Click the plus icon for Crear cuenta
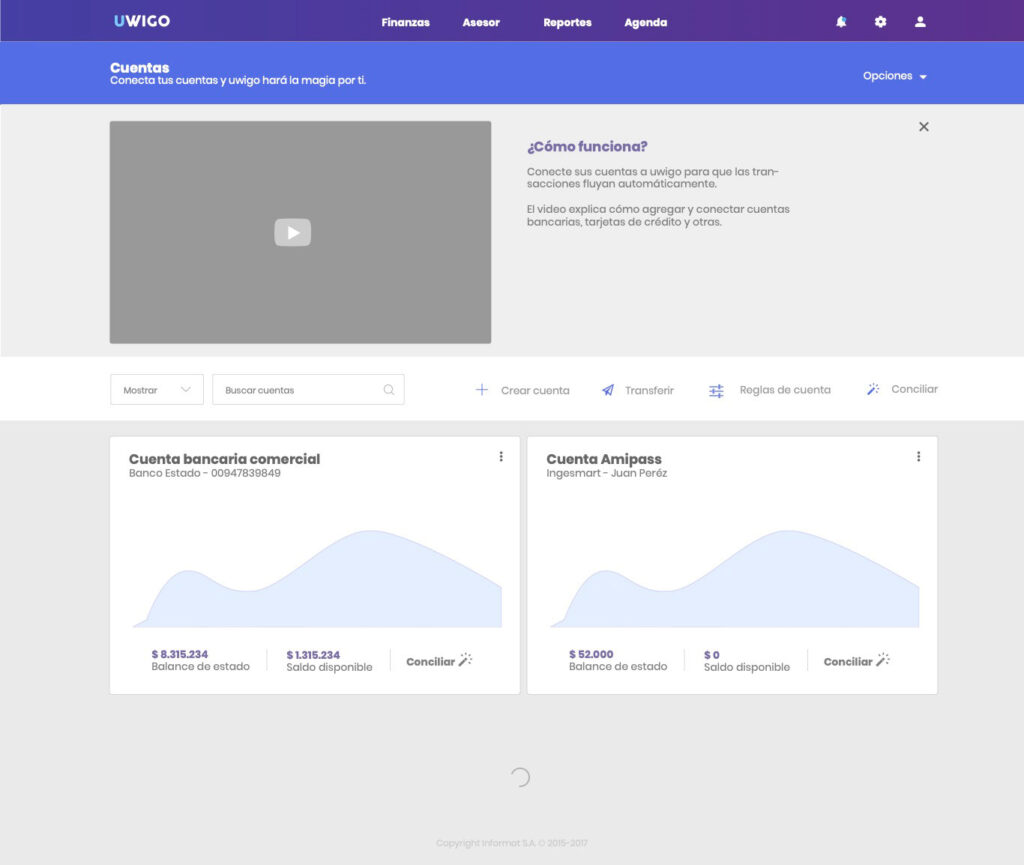This screenshot has width=1024, height=865. pyautogui.click(x=481, y=390)
